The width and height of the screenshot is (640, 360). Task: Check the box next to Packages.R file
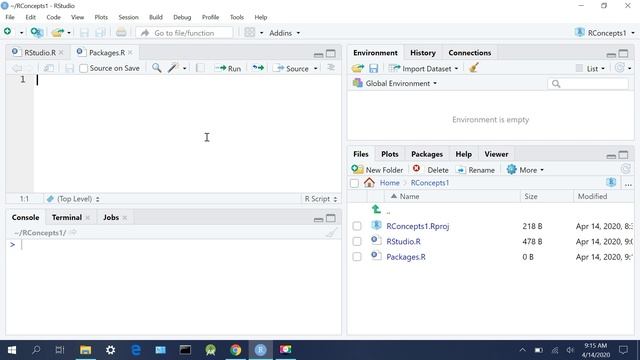[357, 257]
